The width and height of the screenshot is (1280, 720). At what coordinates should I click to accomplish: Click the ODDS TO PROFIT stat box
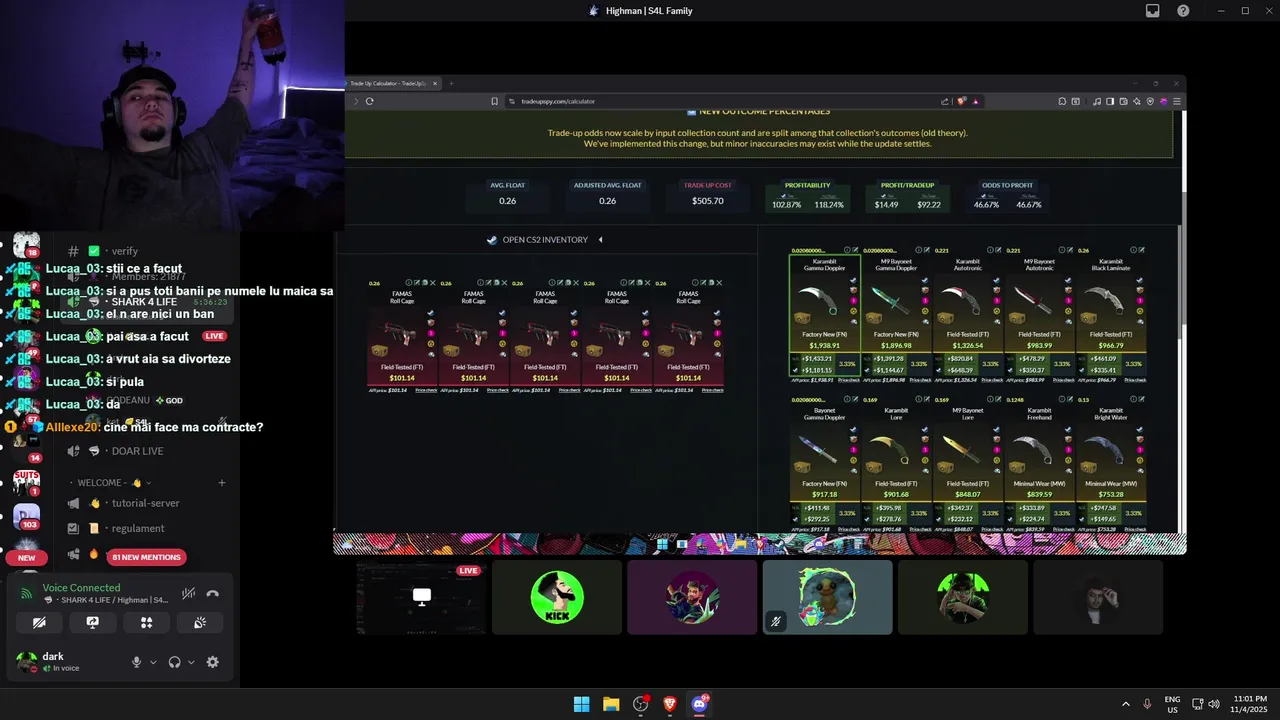[1007, 196]
